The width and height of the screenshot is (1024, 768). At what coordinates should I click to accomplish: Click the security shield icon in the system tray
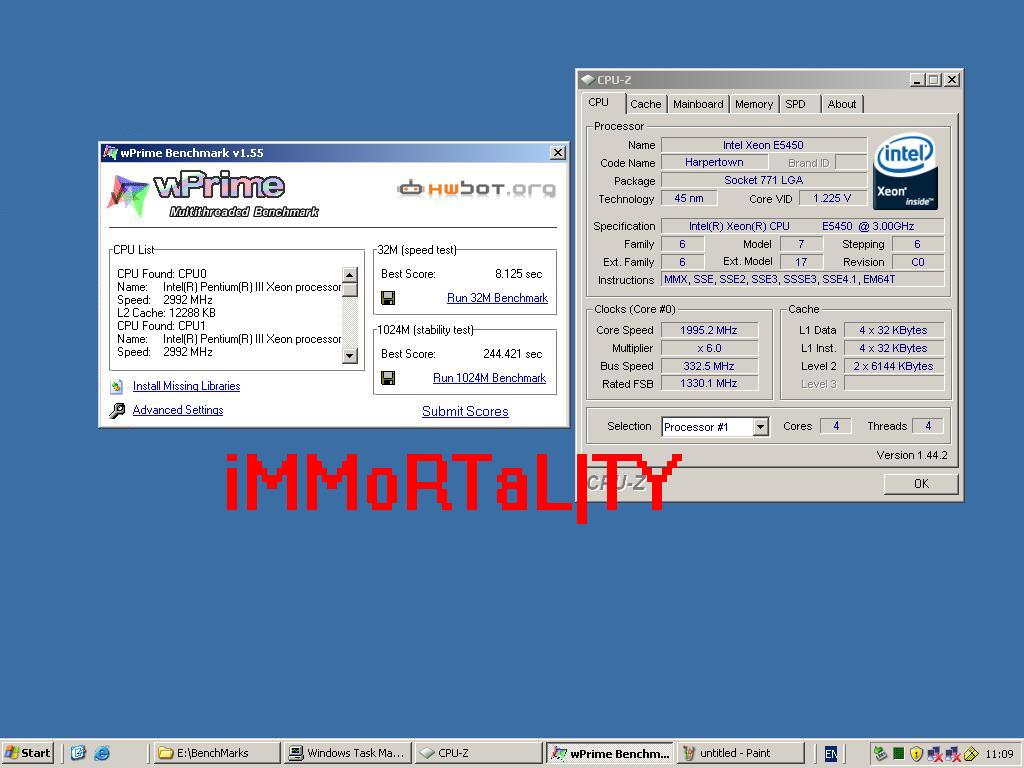pyautogui.click(x=916, y=754)
